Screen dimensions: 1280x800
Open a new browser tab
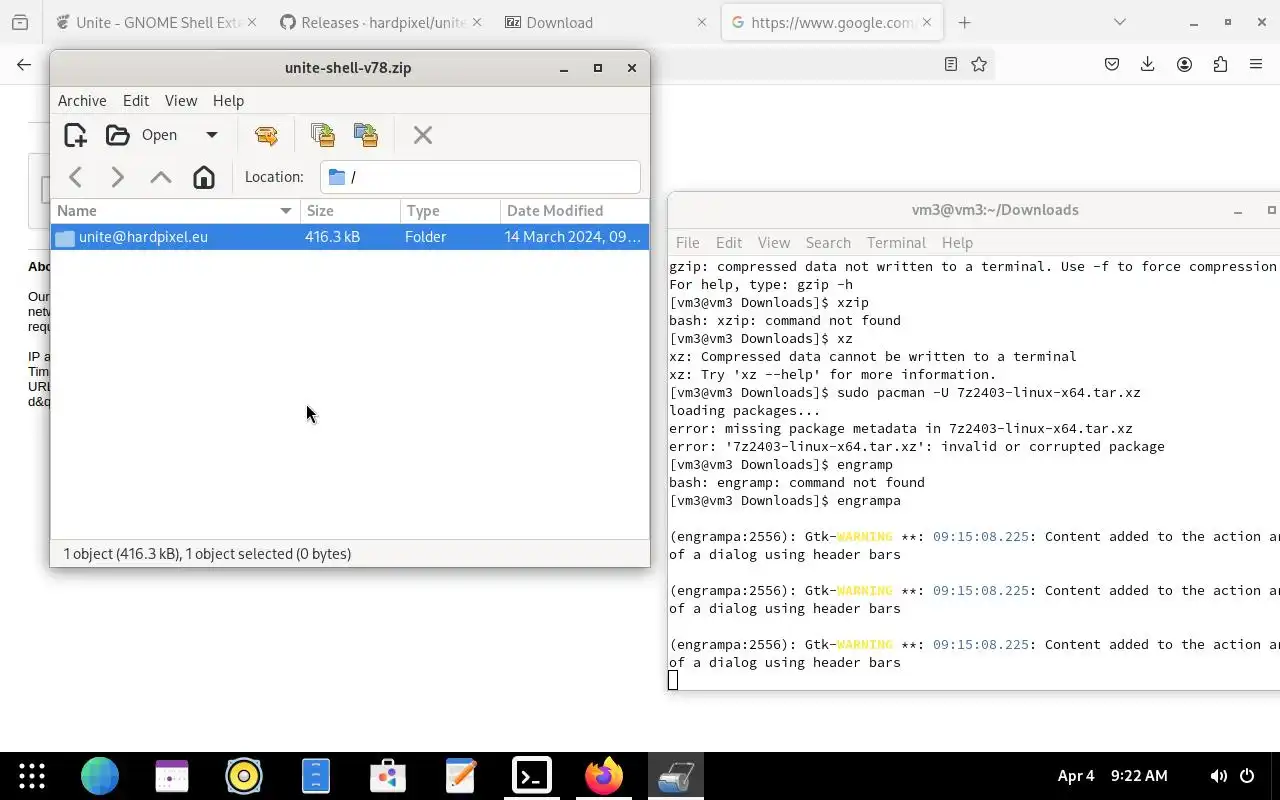pyautogui.click(x=964, y=22)
